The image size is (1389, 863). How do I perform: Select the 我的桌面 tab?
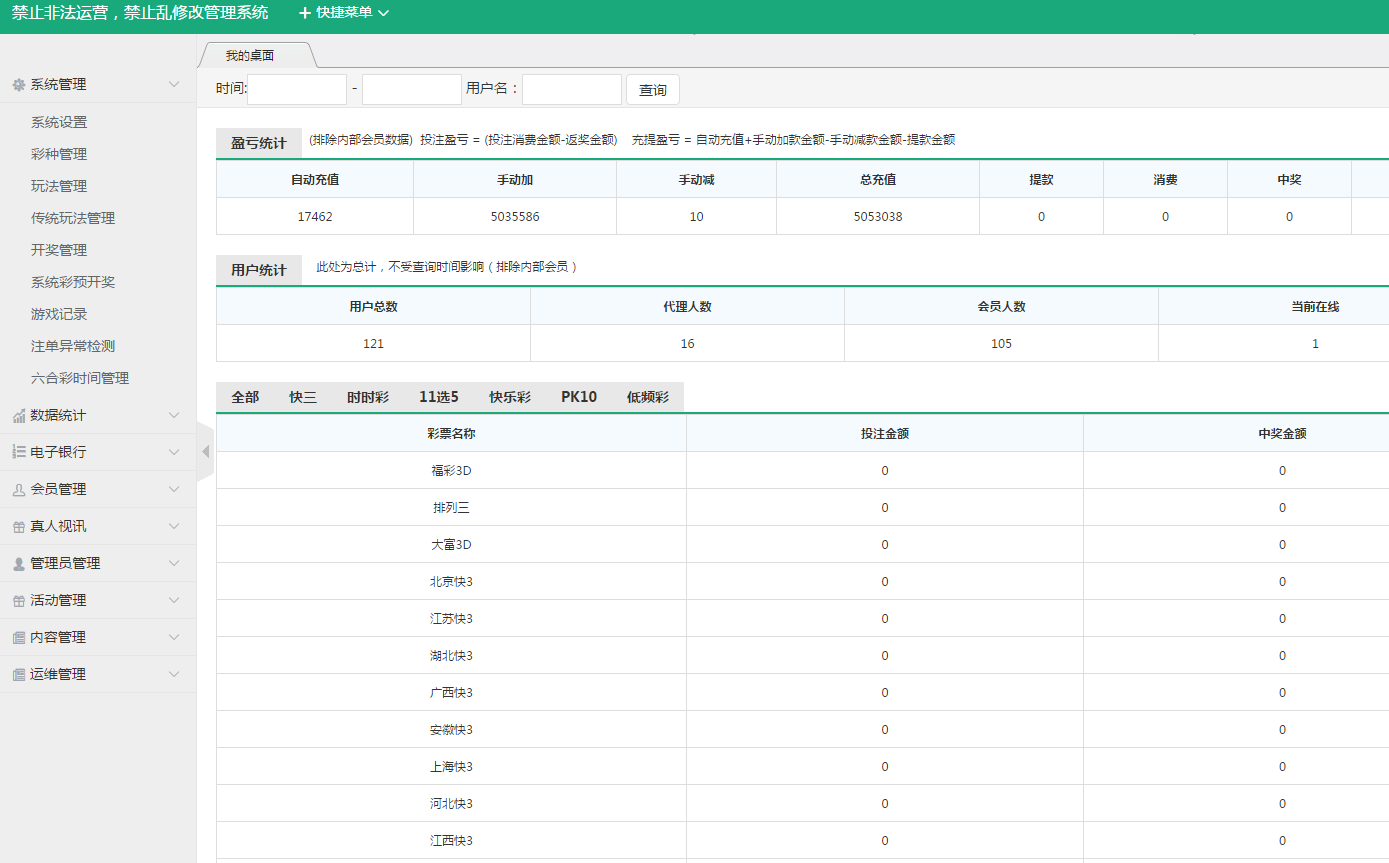tap(250, 56)
